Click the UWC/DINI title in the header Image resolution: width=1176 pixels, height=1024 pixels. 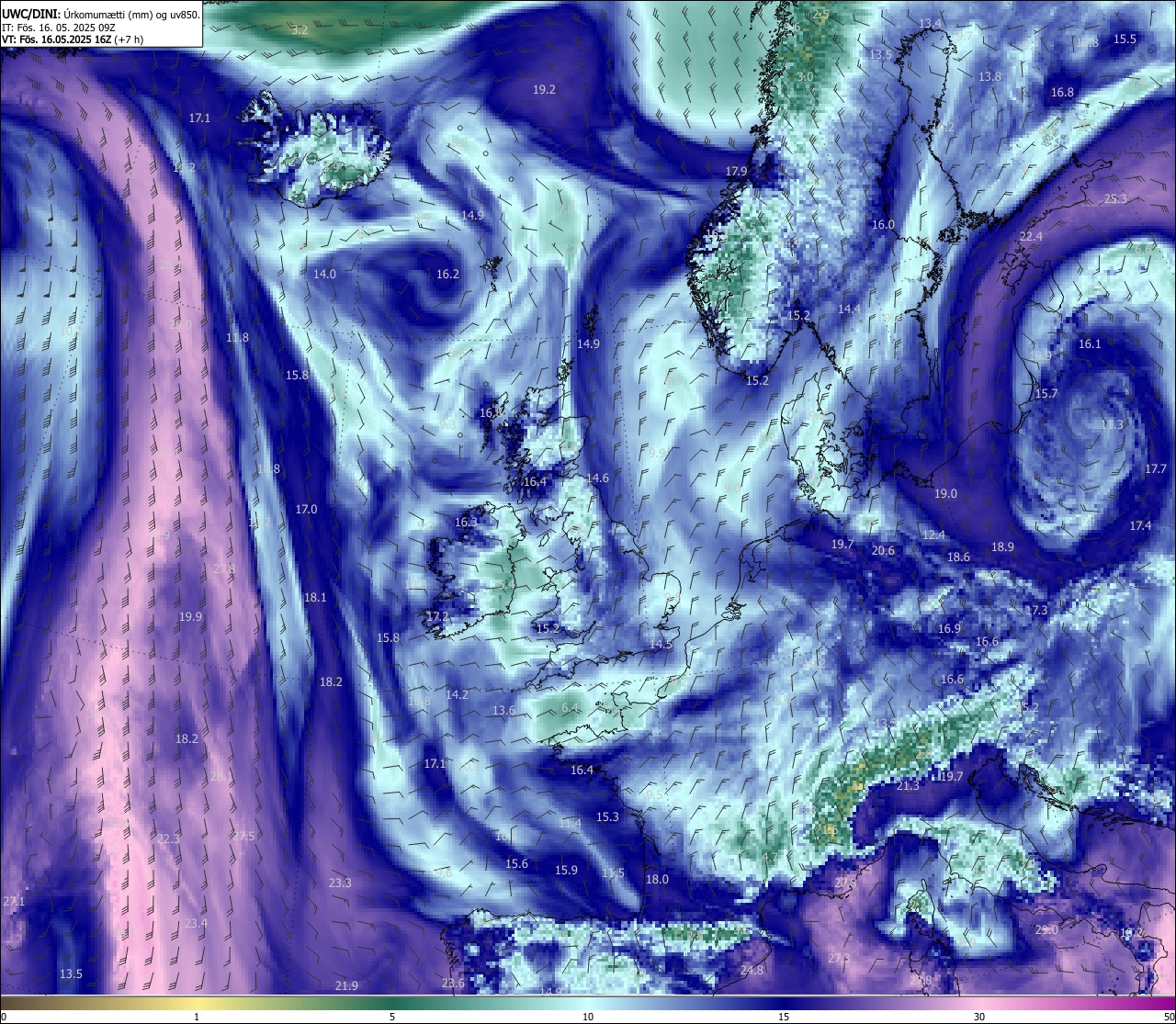[x=31, y=14]
